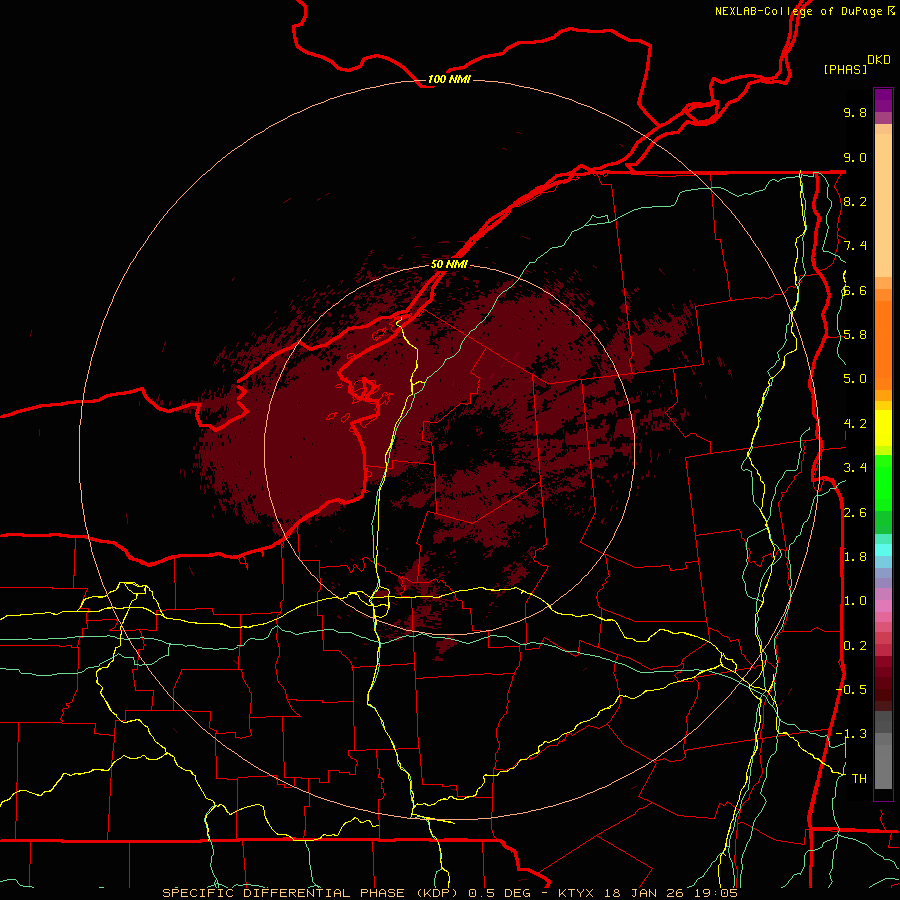
Task: Select the 1.0 scale label
Action: point(855,601)
